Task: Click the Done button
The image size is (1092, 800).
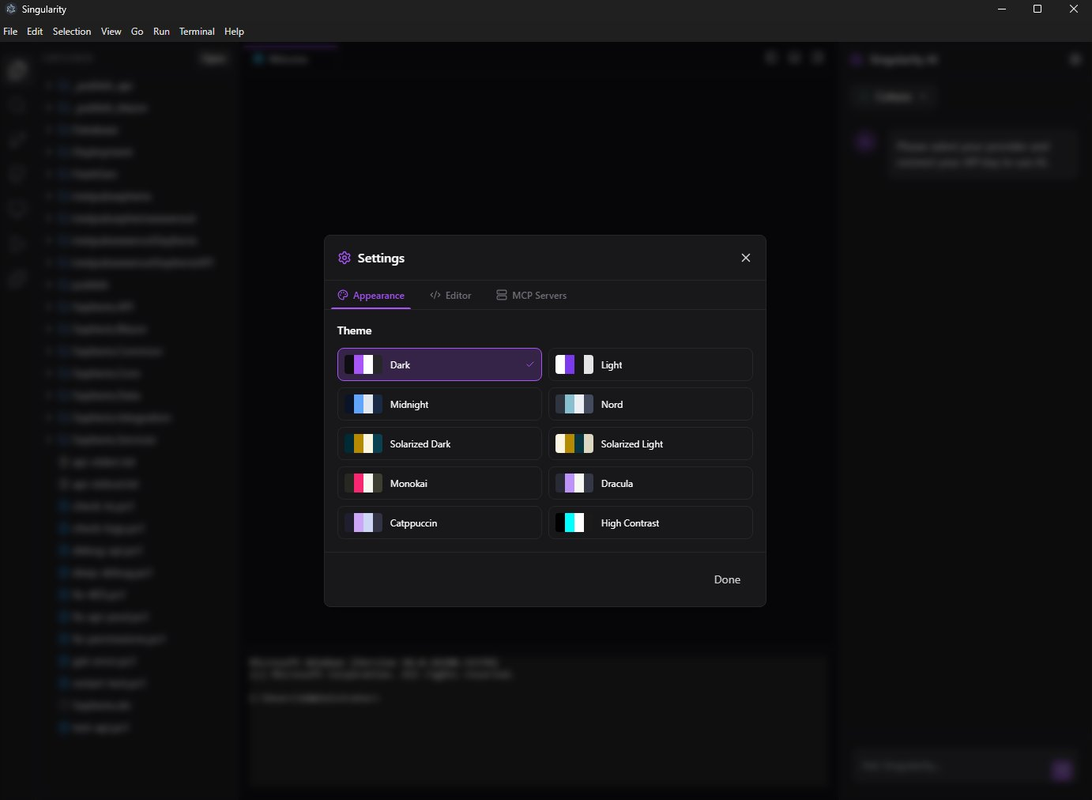Action: pos(727,579)
